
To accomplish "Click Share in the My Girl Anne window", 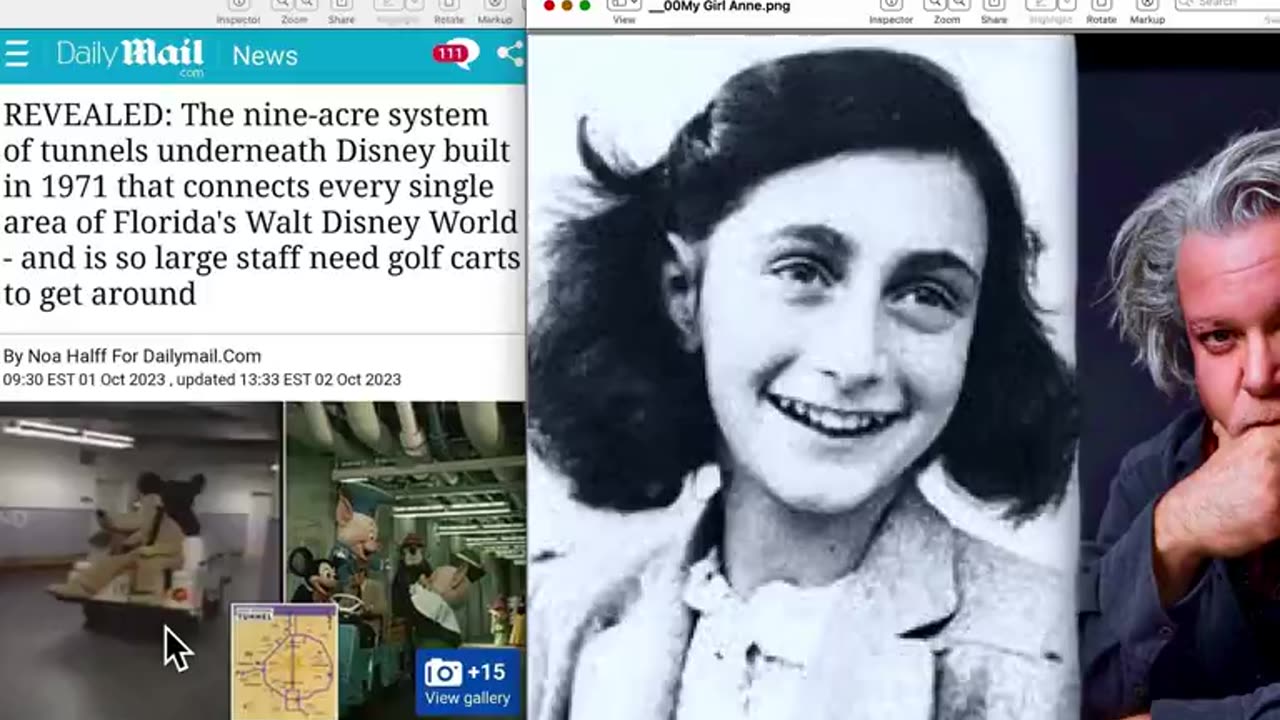I will [x=994, y=12].
